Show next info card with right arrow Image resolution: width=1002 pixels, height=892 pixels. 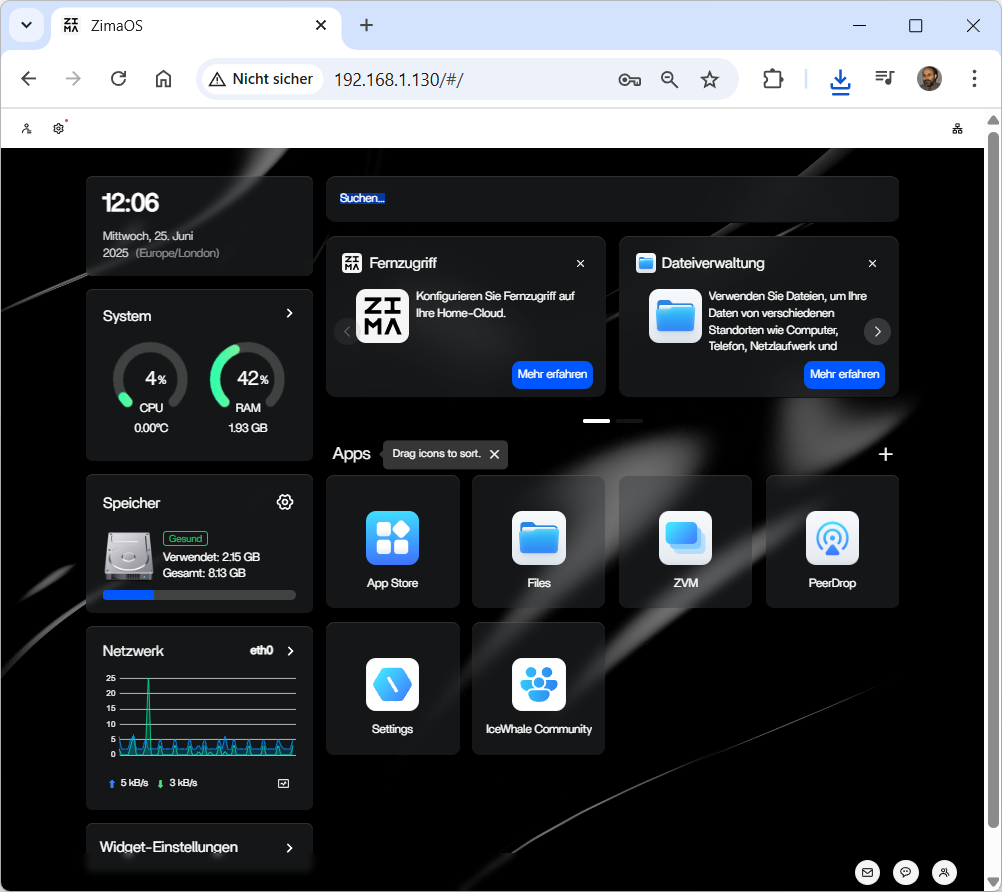click(x=877, y=331)
